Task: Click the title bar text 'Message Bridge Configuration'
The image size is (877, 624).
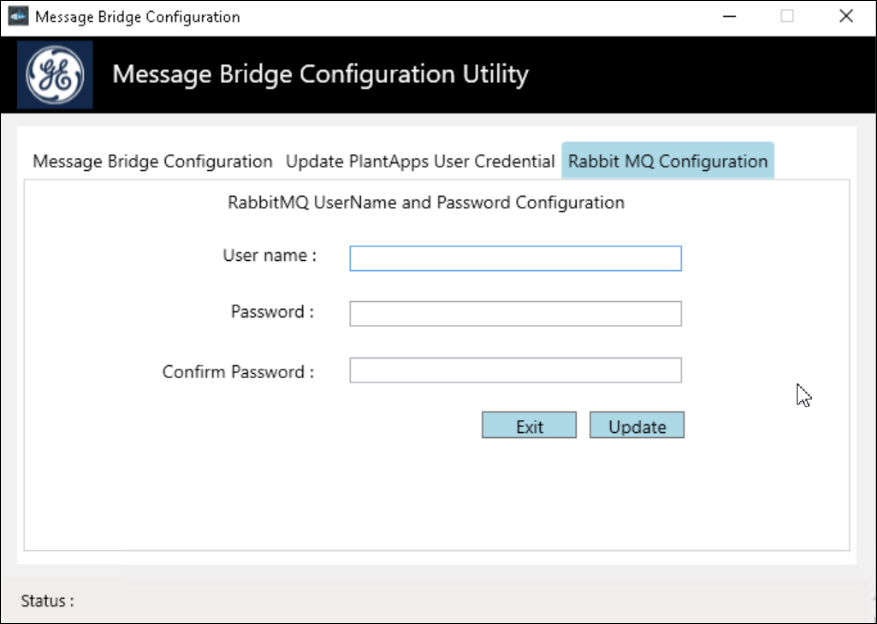Action: click(138, 17)
